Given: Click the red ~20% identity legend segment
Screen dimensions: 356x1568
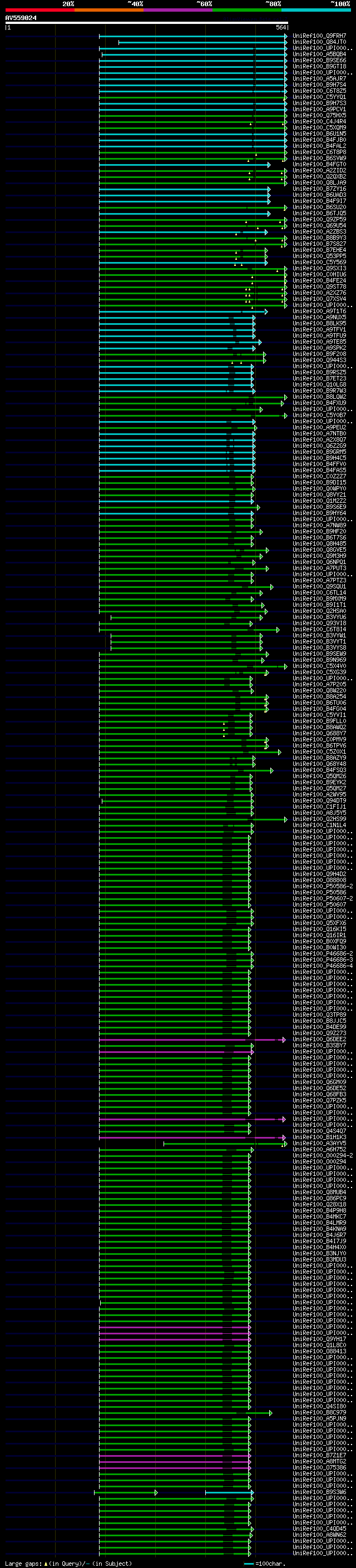Looking at the screenshot, I should coord(39,10).
